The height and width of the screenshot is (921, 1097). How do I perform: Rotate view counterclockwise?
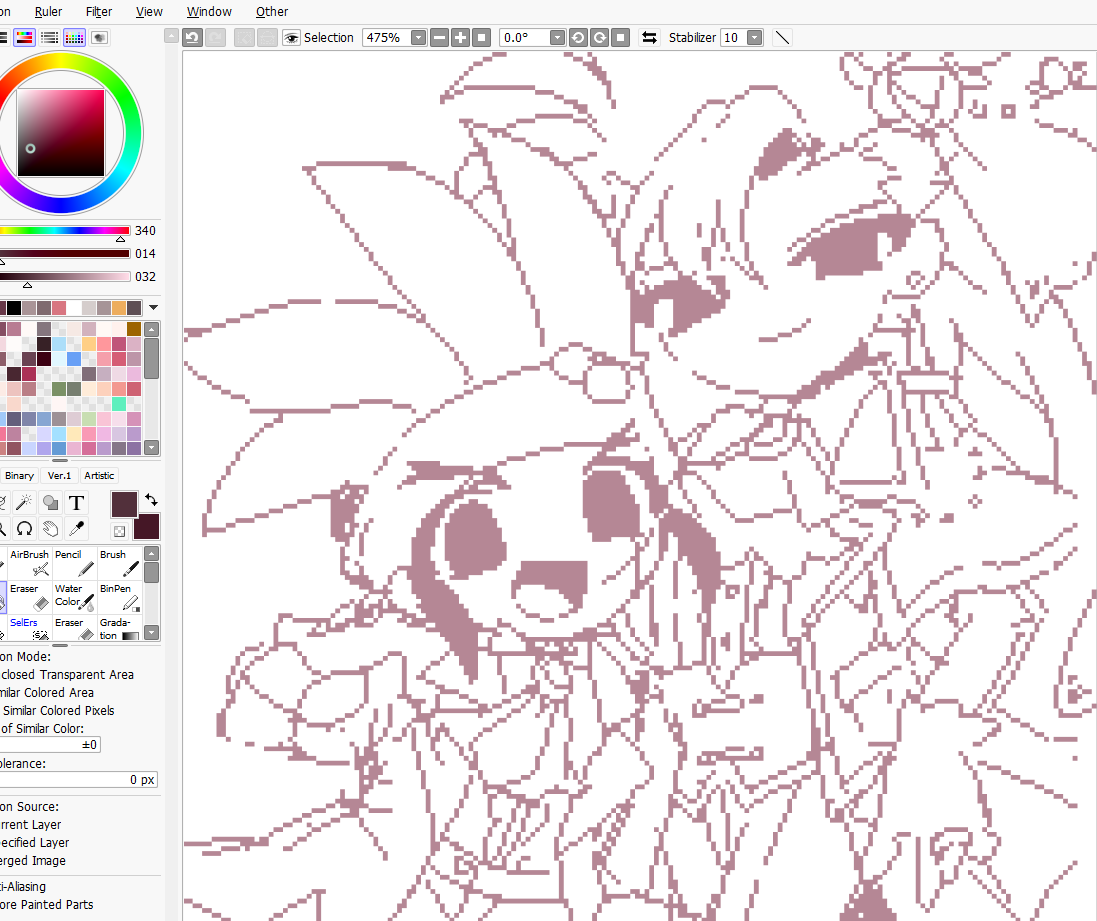[x=578, y=37]
